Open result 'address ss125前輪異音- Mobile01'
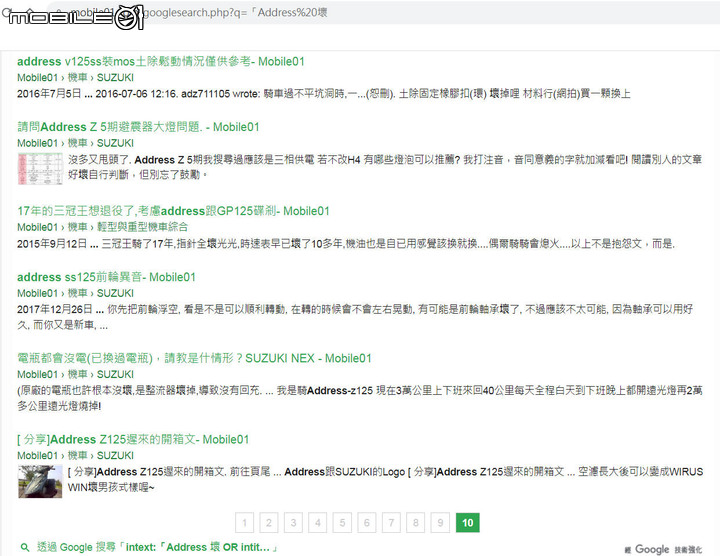 [x=106, y=277]
